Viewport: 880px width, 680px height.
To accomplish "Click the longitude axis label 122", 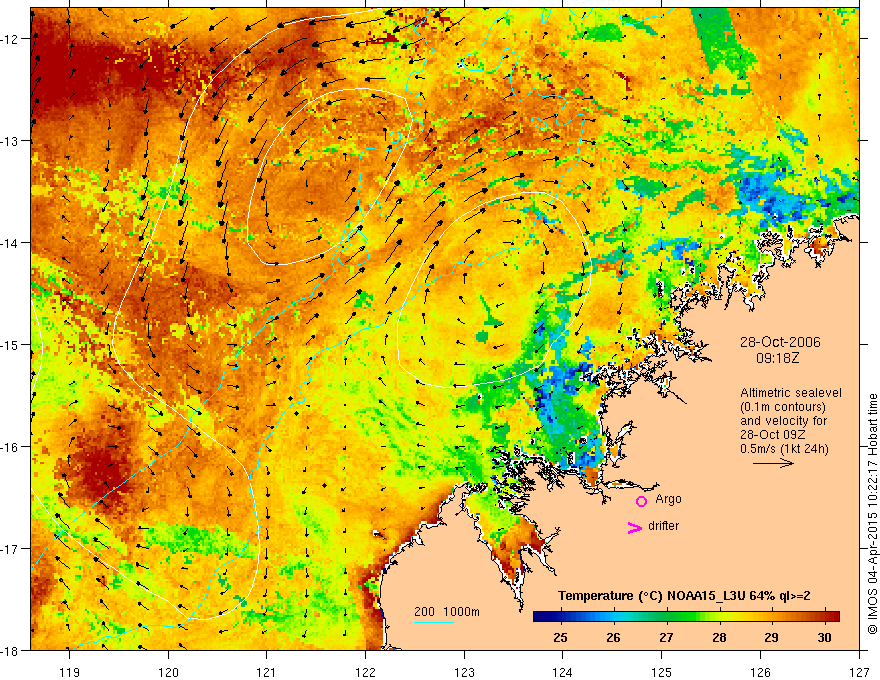I will click(365, 672).
